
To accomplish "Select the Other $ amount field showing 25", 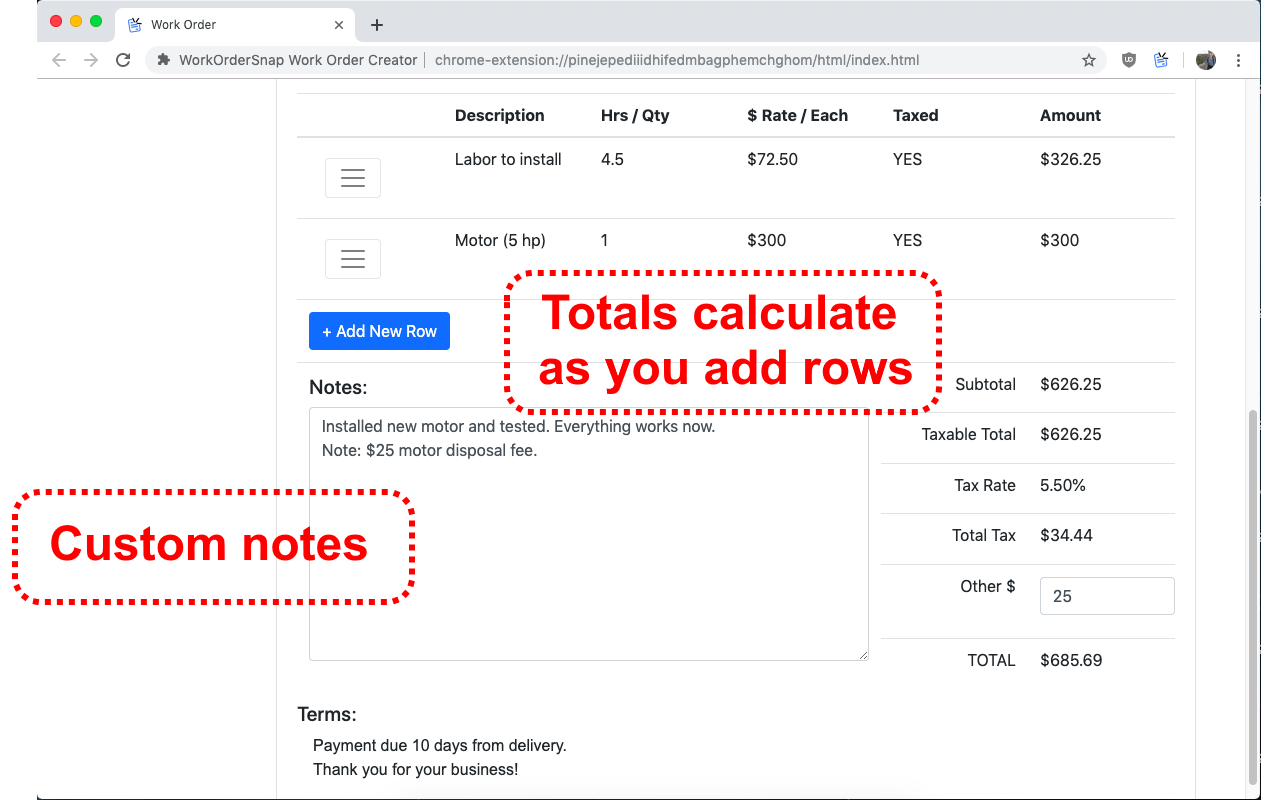I will (1106, 595).
